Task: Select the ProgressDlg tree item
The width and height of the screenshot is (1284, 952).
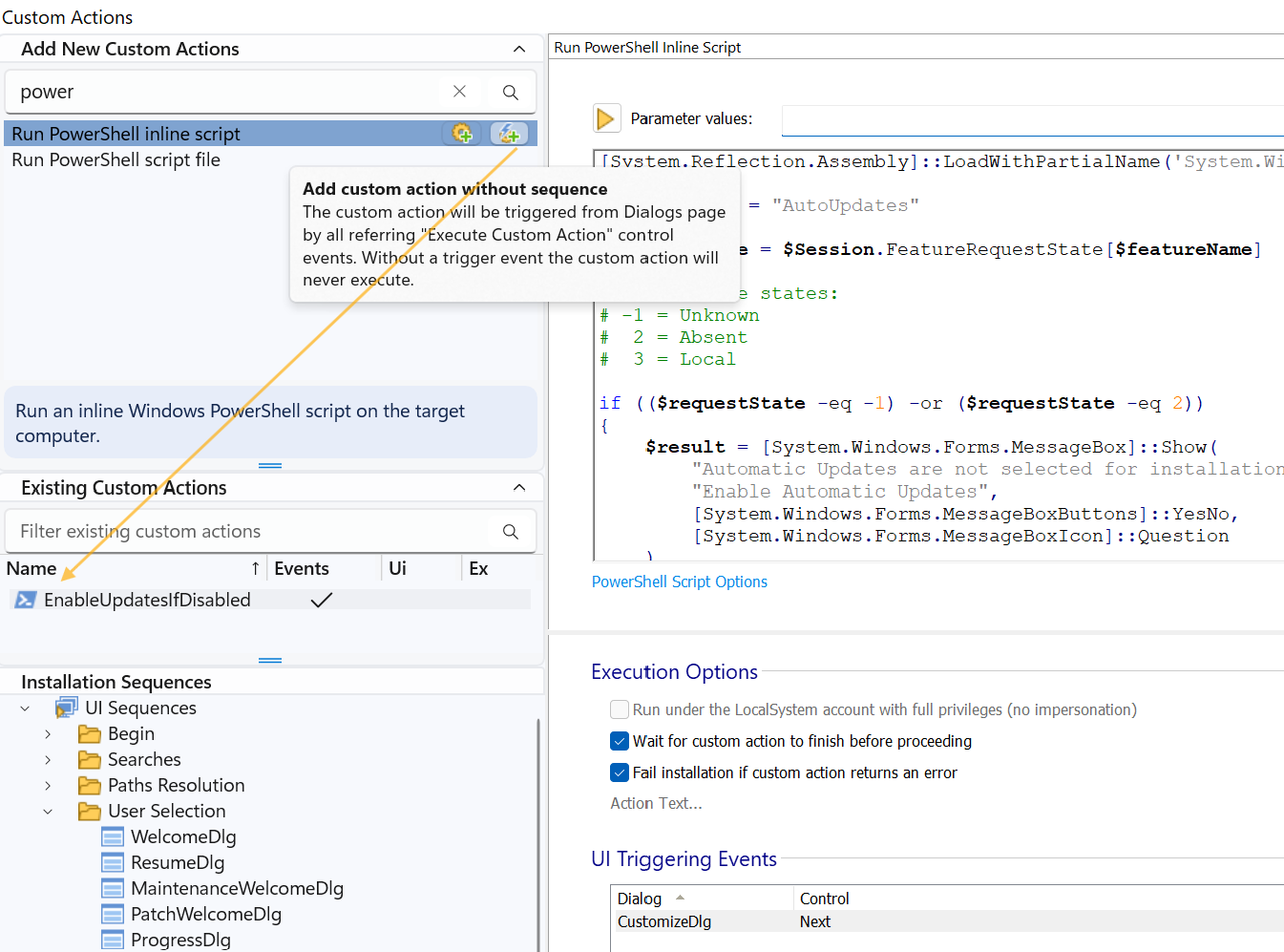Action: [x=180, y=940]
